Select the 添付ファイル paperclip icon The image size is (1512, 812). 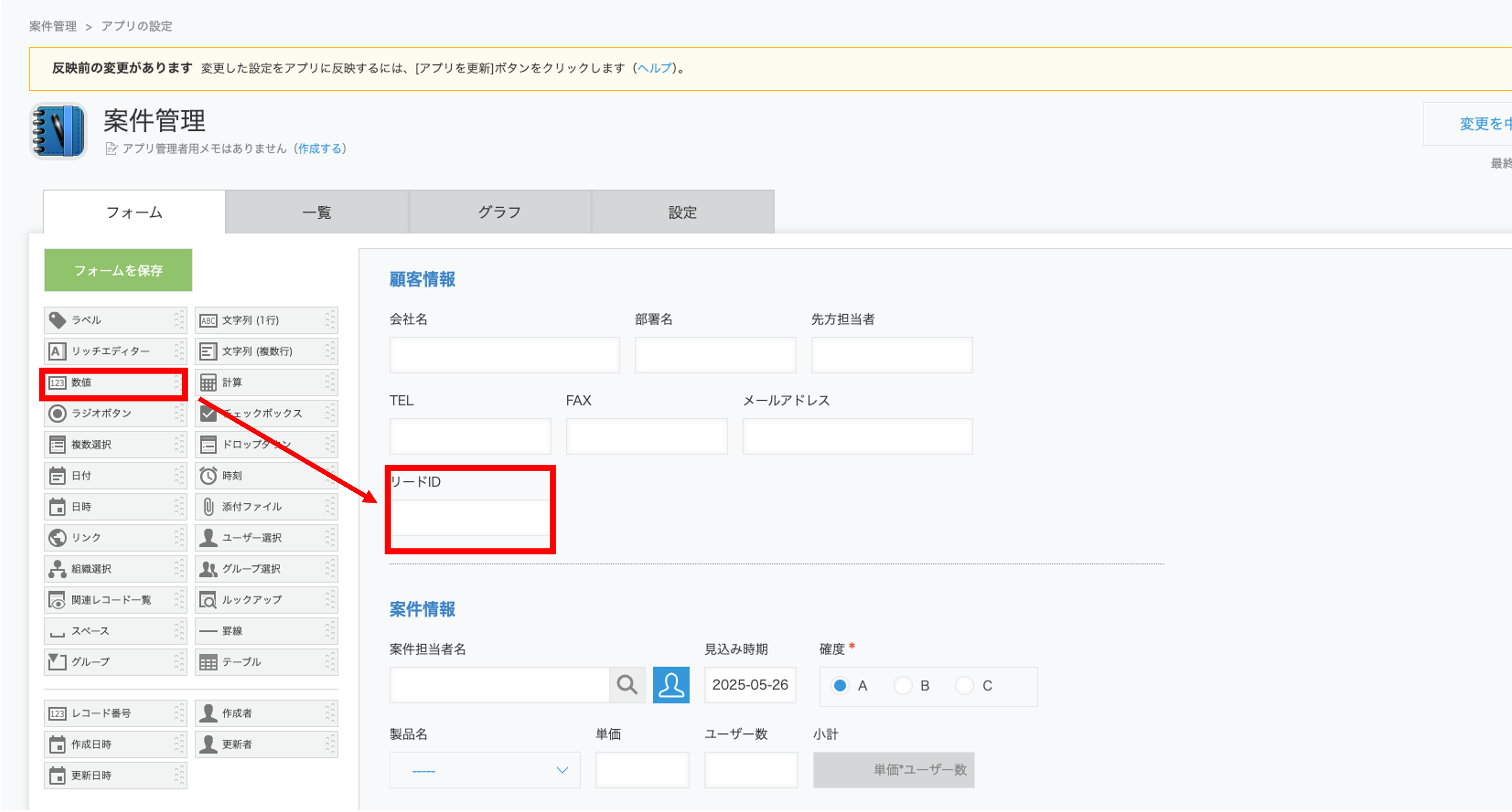pos(208,507)
